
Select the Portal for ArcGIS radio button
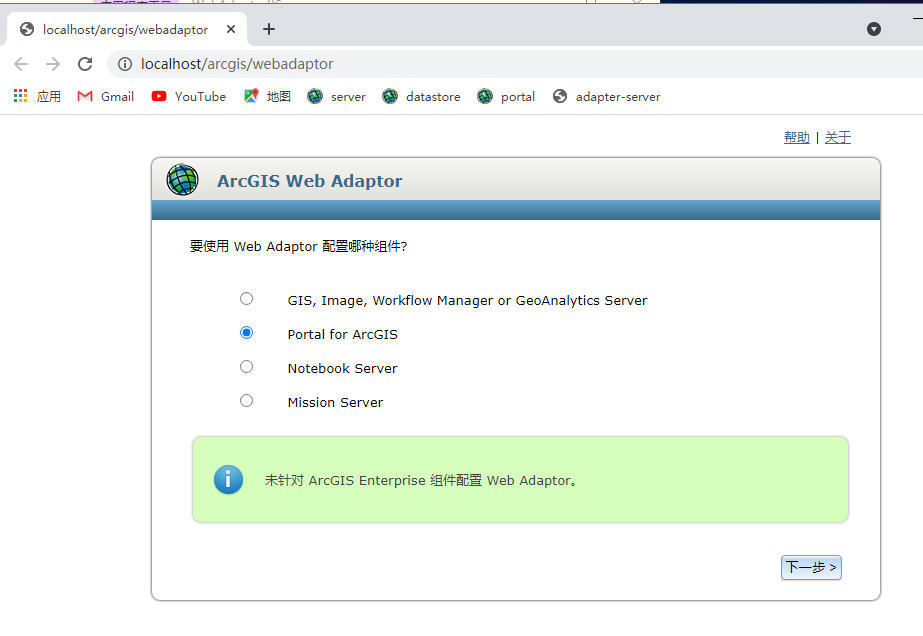[247, 333]
